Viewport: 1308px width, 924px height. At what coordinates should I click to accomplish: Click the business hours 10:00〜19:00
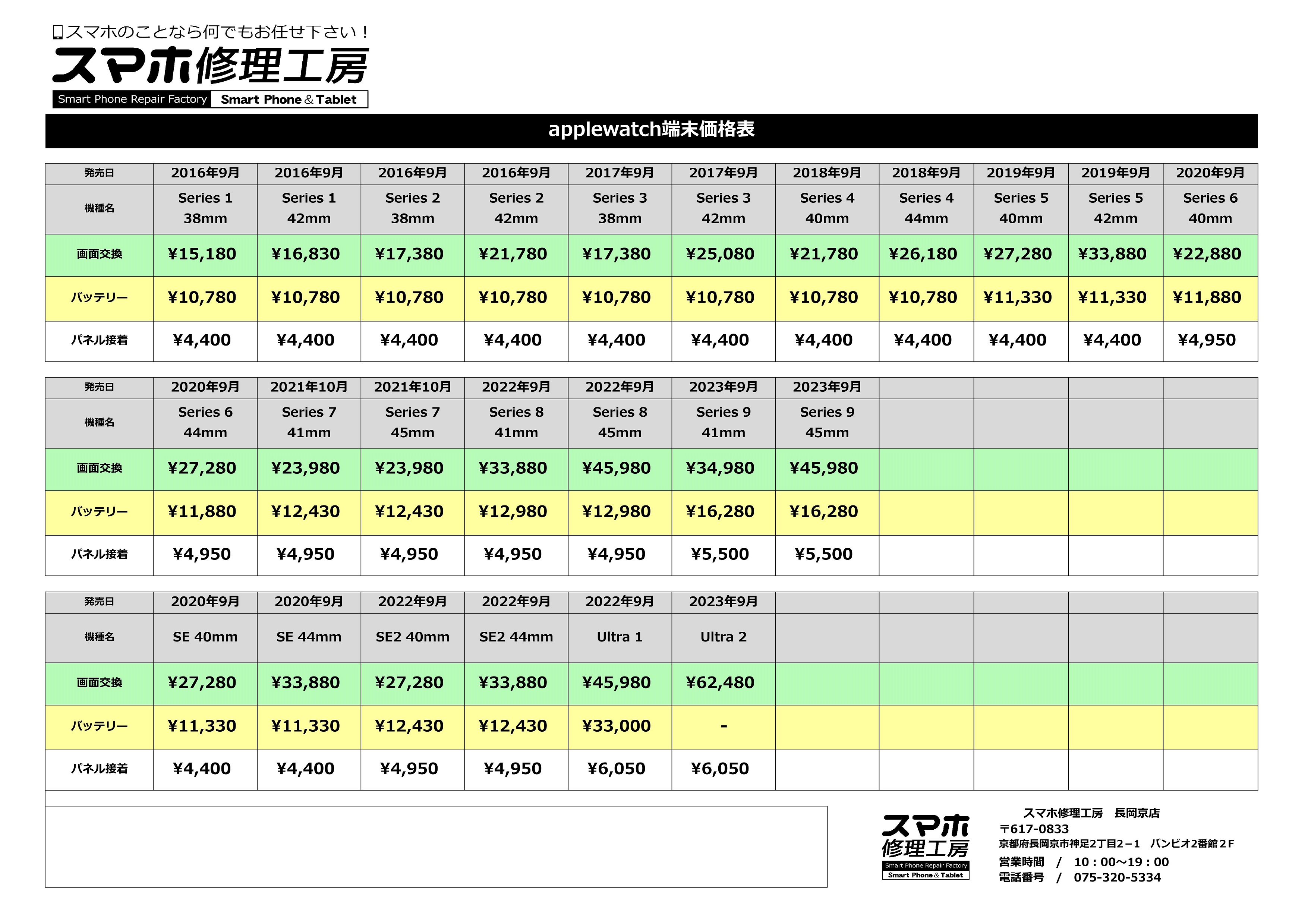[x=1121, y=862]
